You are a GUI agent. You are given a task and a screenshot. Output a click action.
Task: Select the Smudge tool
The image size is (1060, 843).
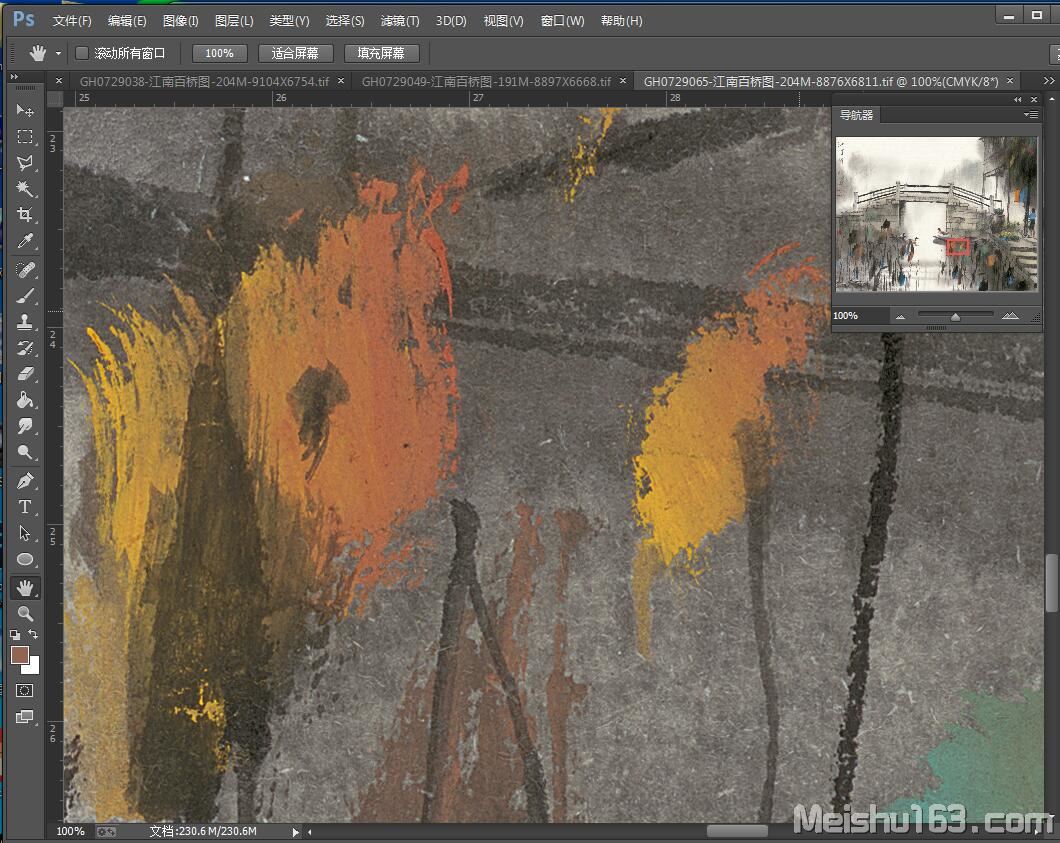[x=25, y=426]
